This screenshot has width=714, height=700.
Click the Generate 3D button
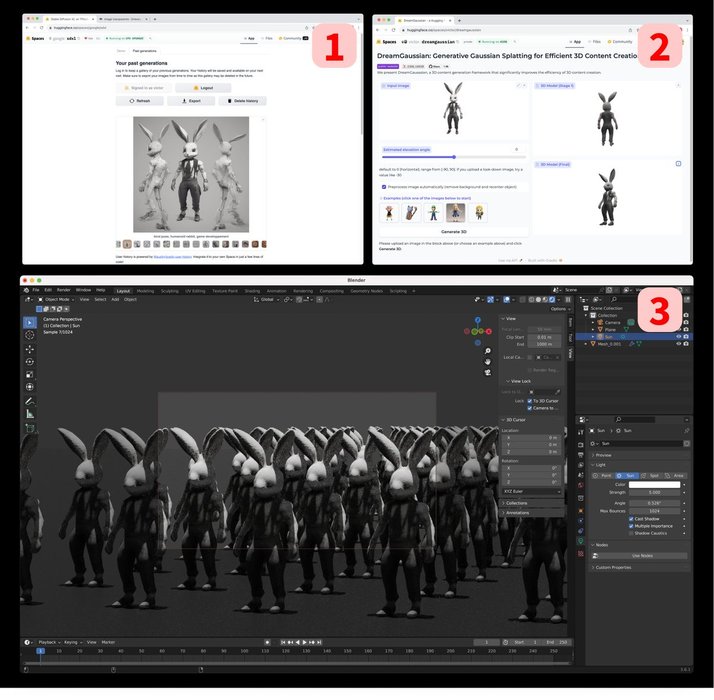(x=454, y=232)
